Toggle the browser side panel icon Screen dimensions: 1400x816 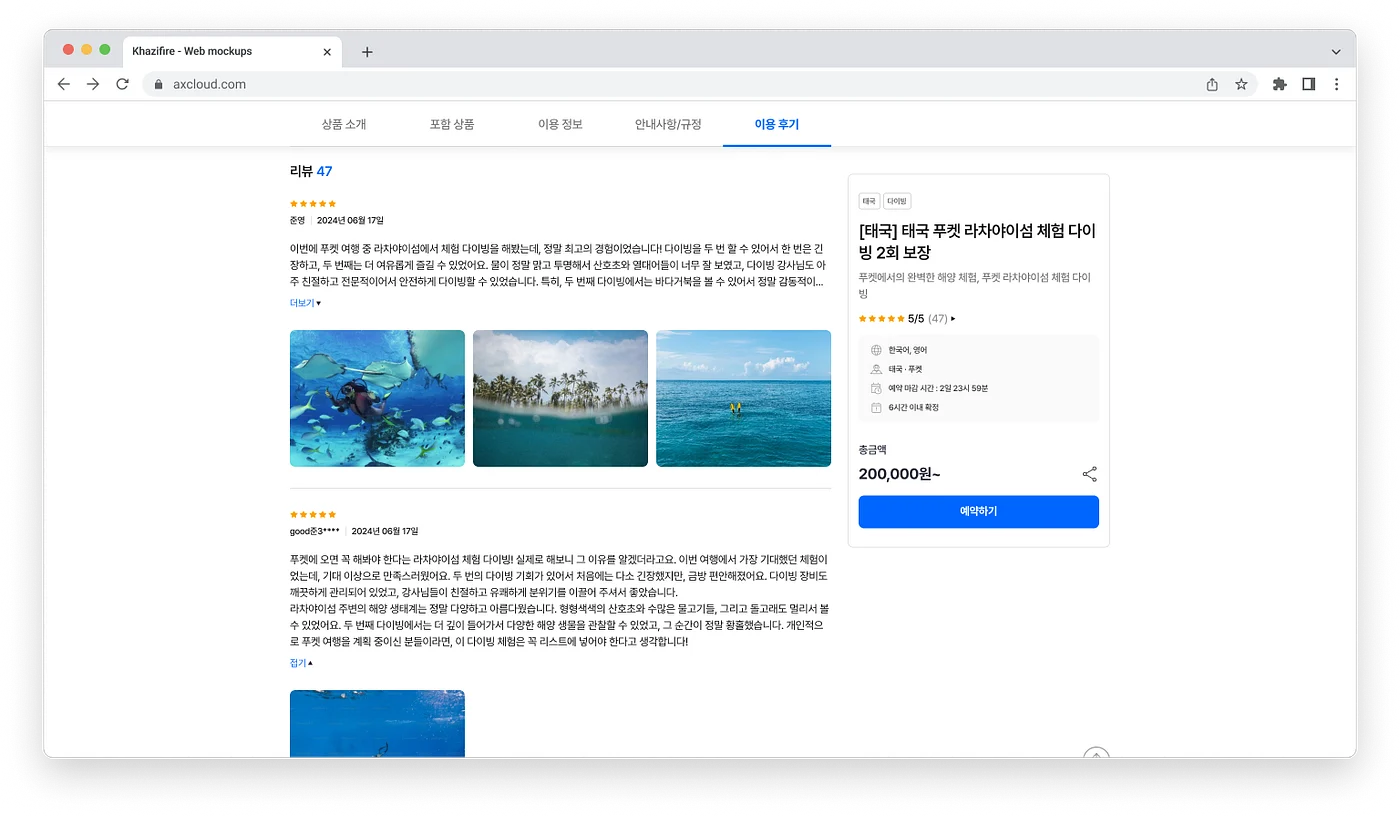1308,84
